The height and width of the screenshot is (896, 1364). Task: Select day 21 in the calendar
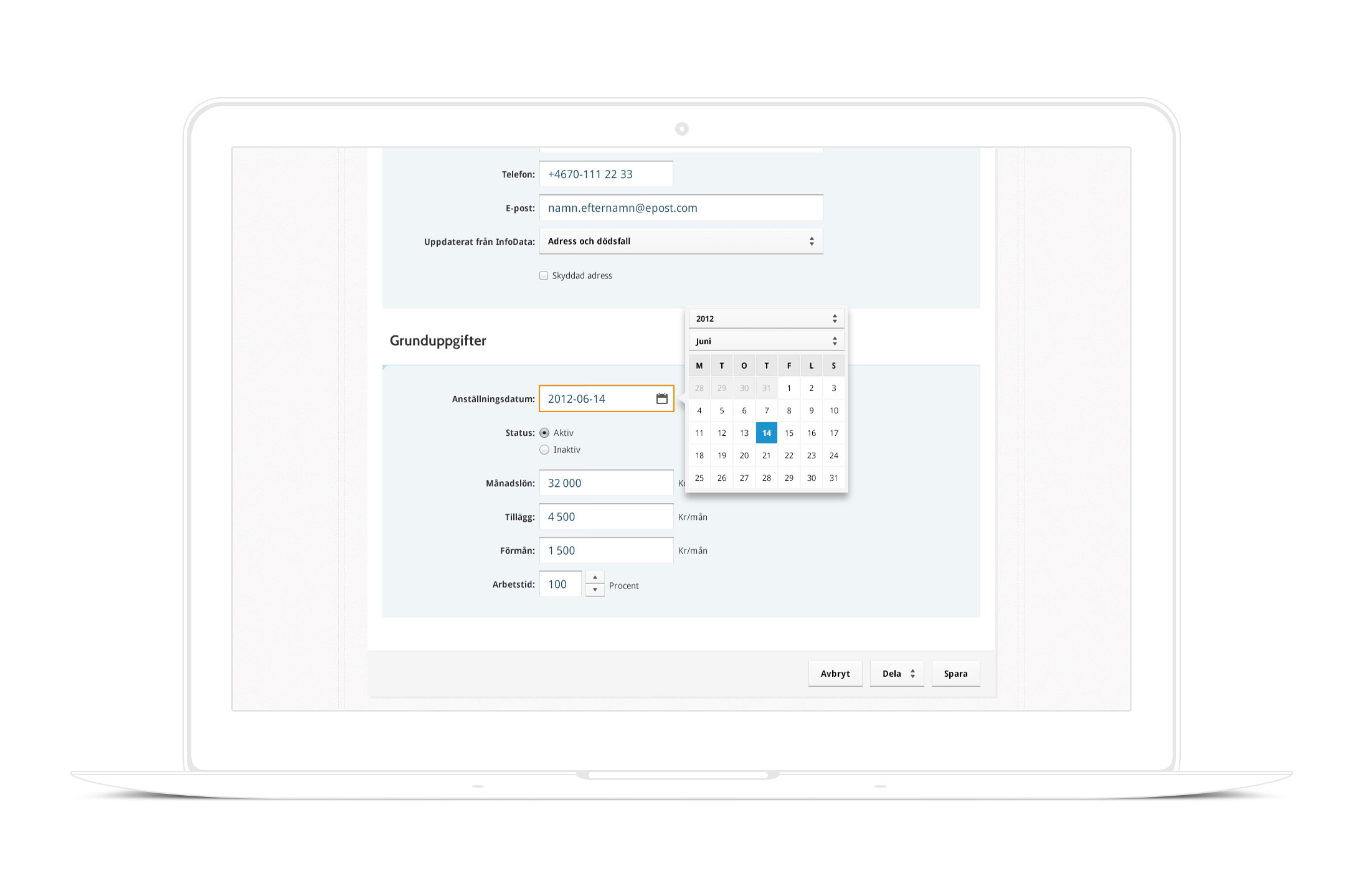click(x=766, y=455)
